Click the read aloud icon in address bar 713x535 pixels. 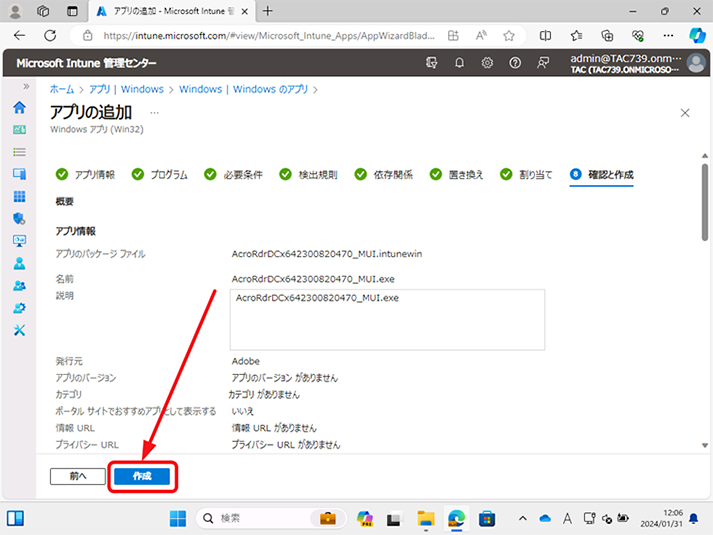(481, 35)
